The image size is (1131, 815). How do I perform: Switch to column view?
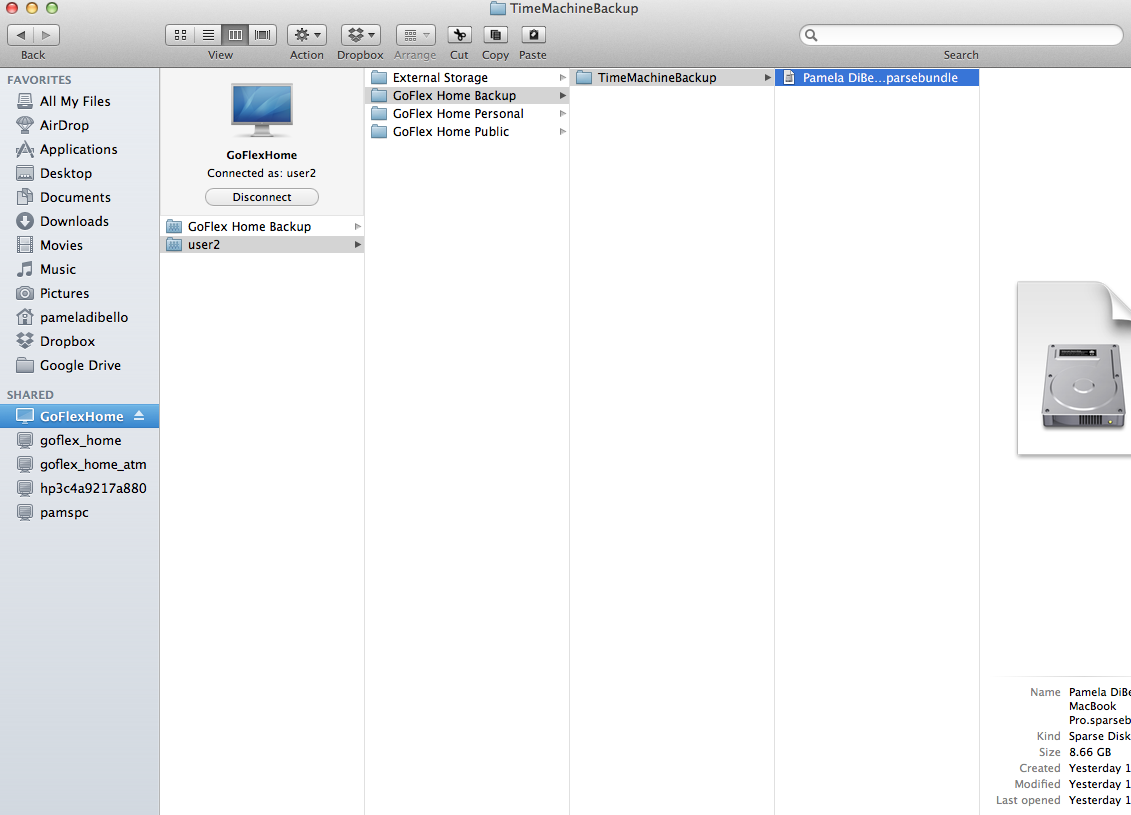(235, 35)
